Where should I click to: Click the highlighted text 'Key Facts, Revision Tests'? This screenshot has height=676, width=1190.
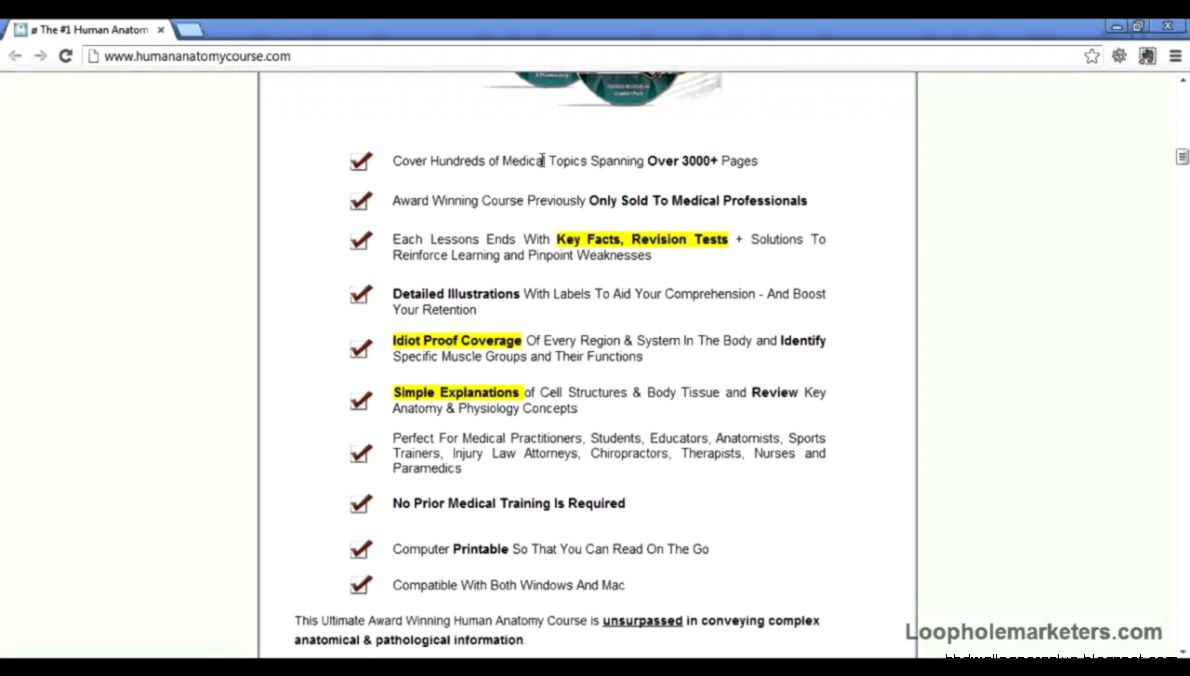tap(642, 239)
